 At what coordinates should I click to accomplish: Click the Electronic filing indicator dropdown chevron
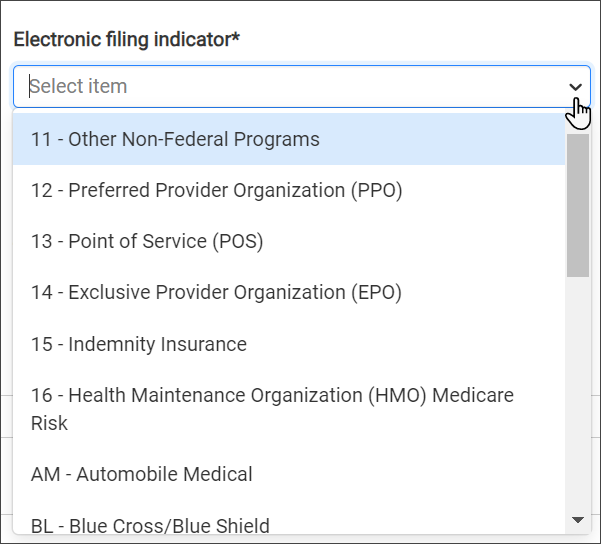coord(575,87)
